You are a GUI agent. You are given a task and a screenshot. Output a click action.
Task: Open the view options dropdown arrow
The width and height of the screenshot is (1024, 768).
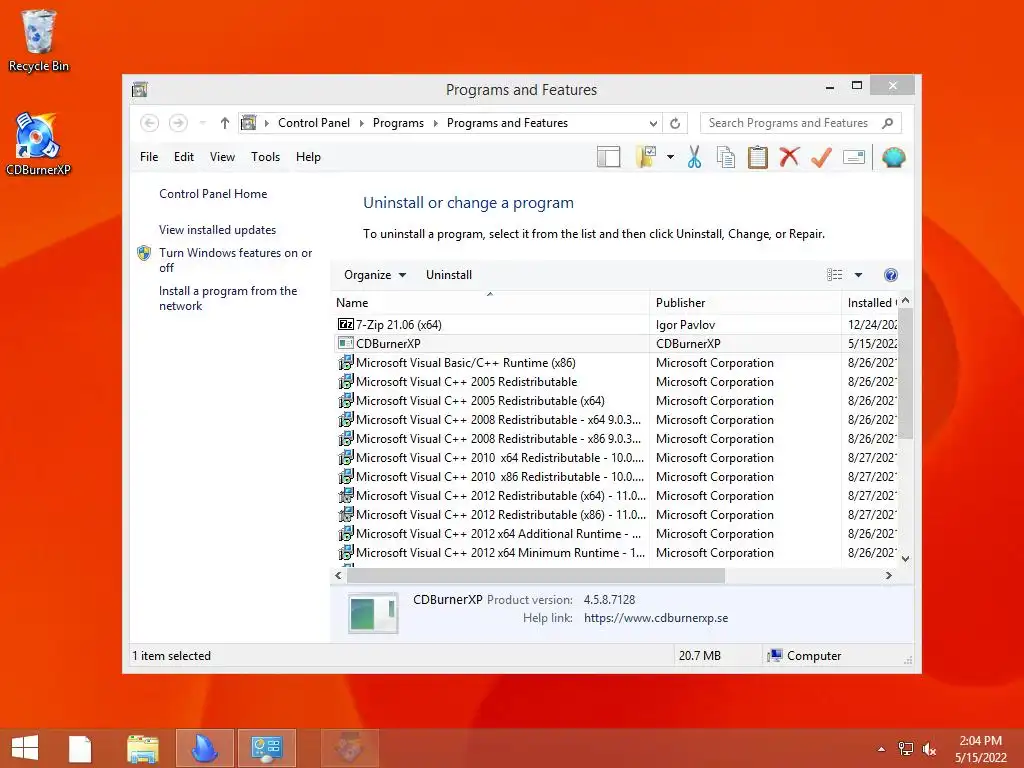[x=858, y=275]
